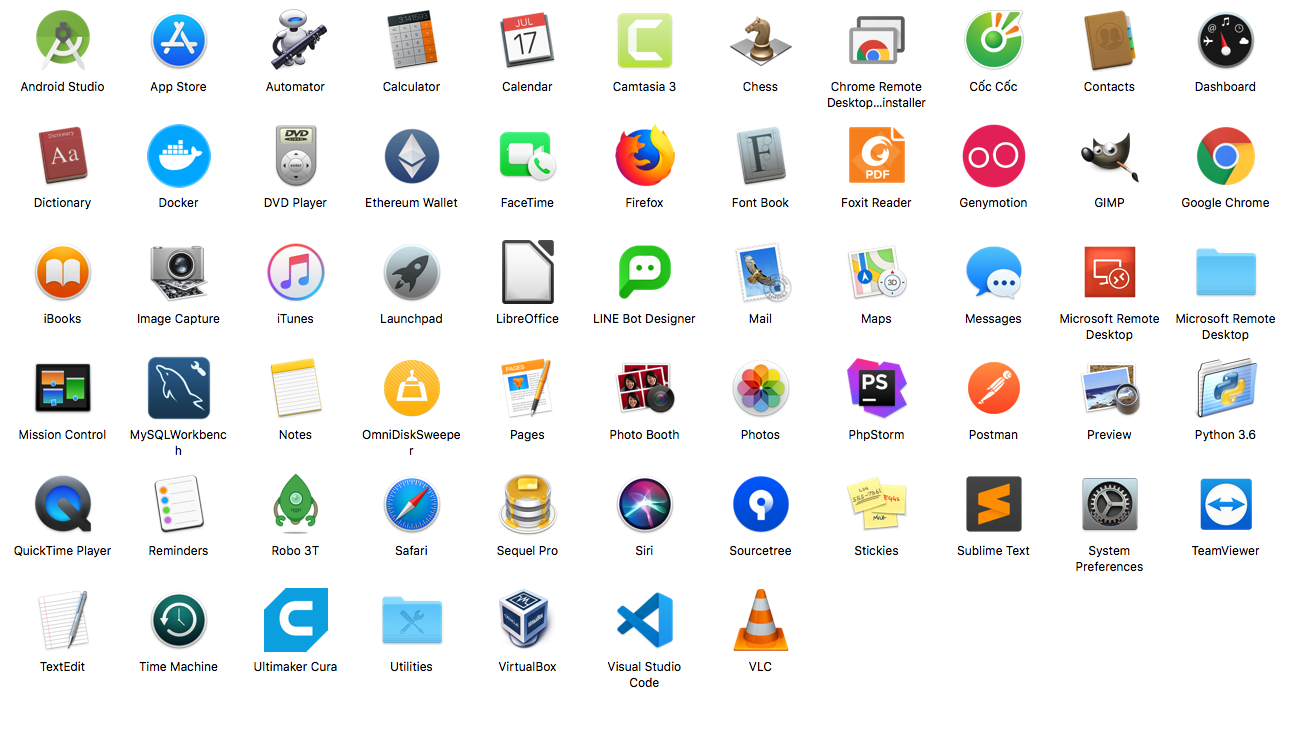Image resolution: width=1291 pixels, height=735 pixels.
Task: Open the Cốc Cốc browser
Action: pyautogui.click(x=993, y=40)
